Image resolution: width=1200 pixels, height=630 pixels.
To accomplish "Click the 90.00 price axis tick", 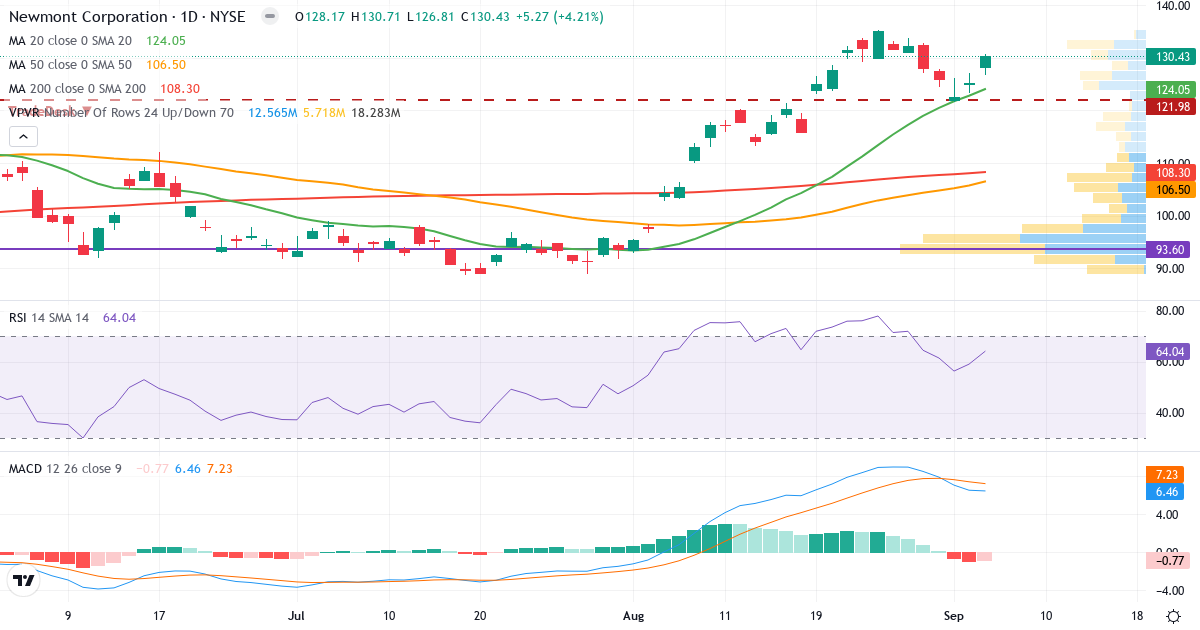I will [x=1172, y=268].
